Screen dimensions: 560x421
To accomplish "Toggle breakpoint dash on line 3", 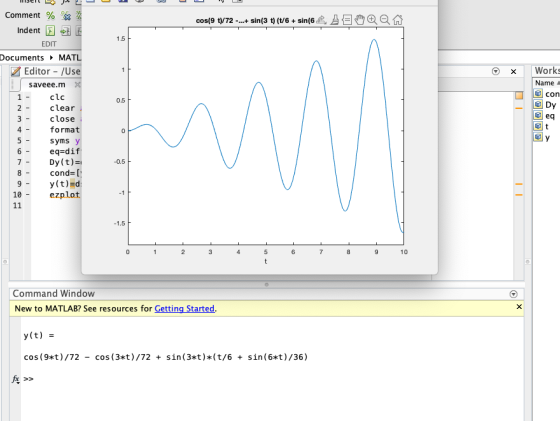I will point(28,119).
